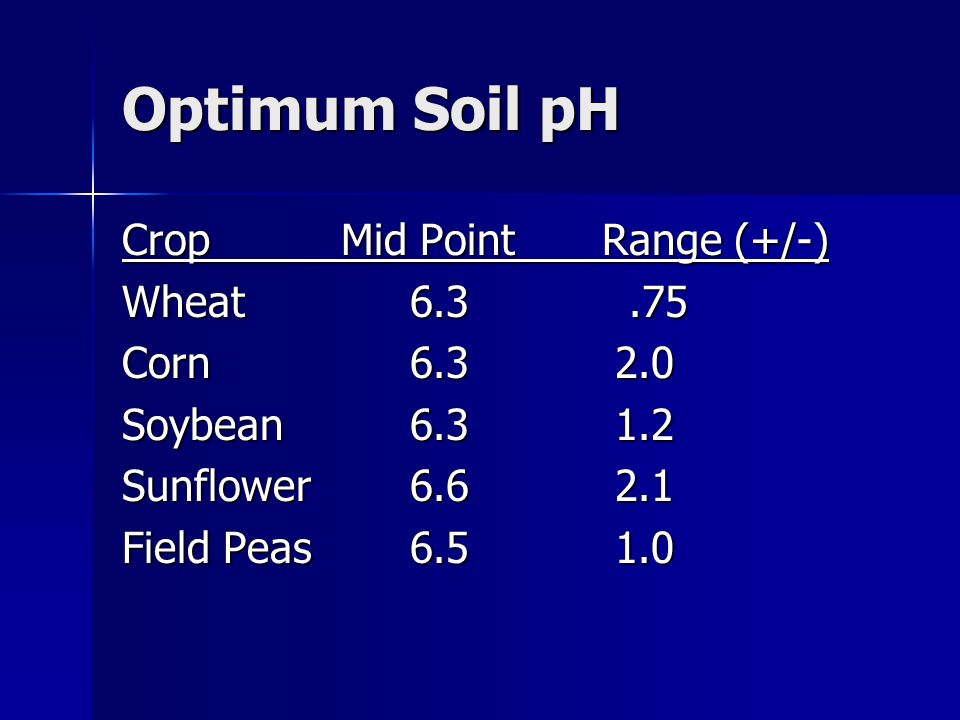
Task: Select Field Peas' mid point value 6.5
Action: point(439,547)
